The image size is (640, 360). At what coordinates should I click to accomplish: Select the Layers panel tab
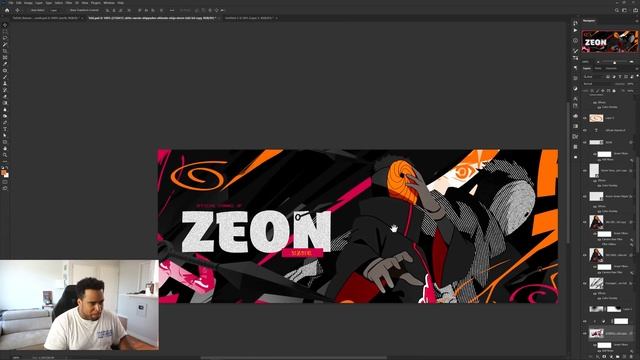click(x=587, y=69)
